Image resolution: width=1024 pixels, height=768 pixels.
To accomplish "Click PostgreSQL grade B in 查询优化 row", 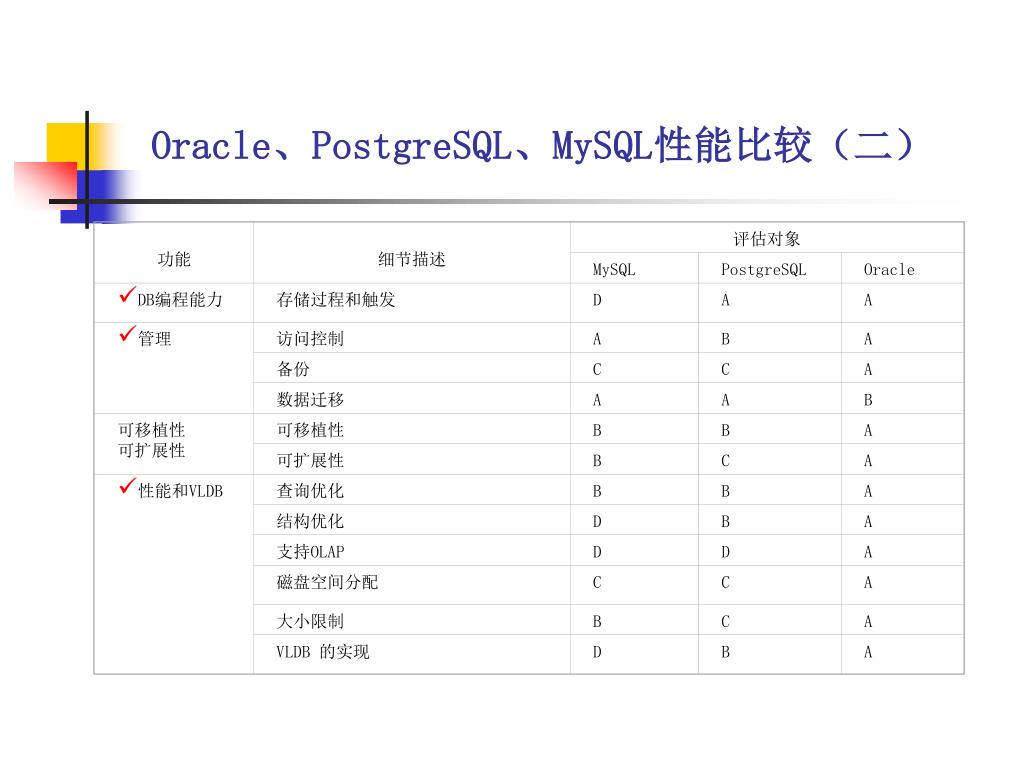I will coord(726,492).
